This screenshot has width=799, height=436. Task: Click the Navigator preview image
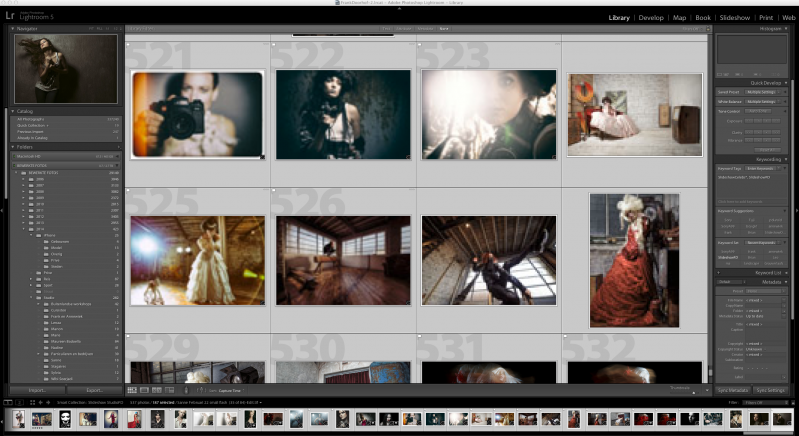[66, 69]
